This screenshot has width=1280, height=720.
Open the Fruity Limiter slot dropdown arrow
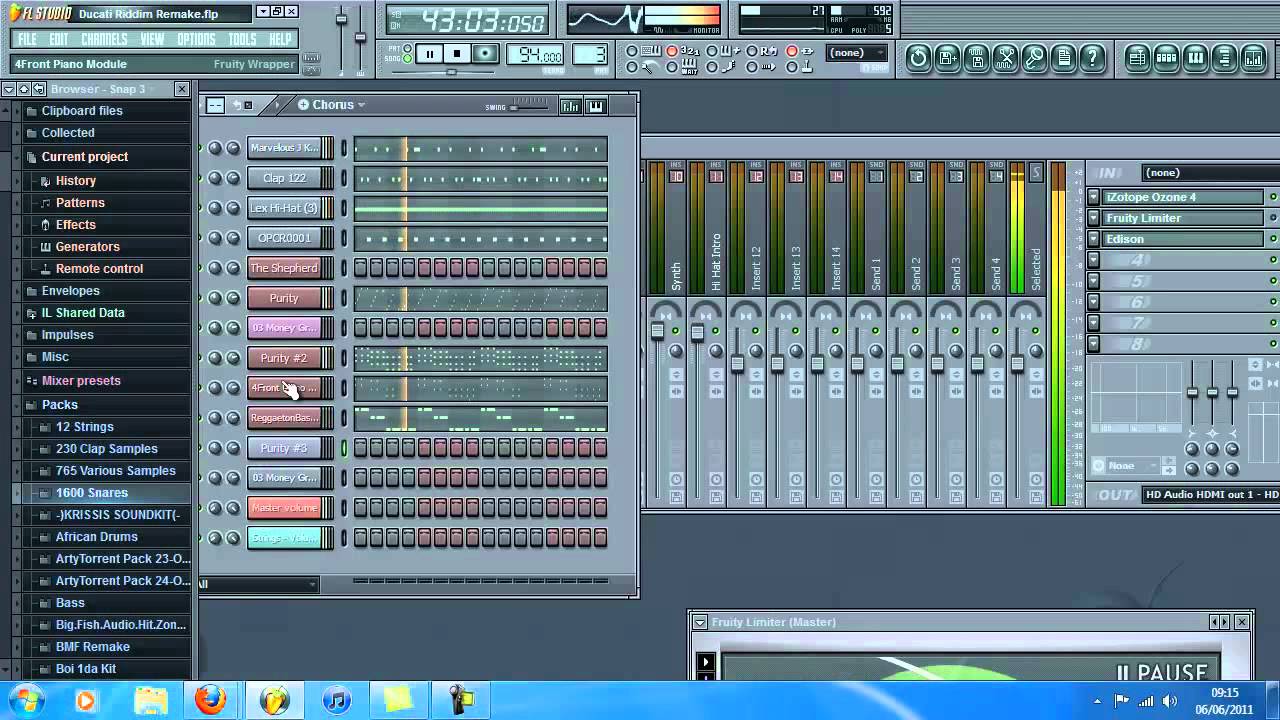pyautogui.click(x=1094, y=218)
